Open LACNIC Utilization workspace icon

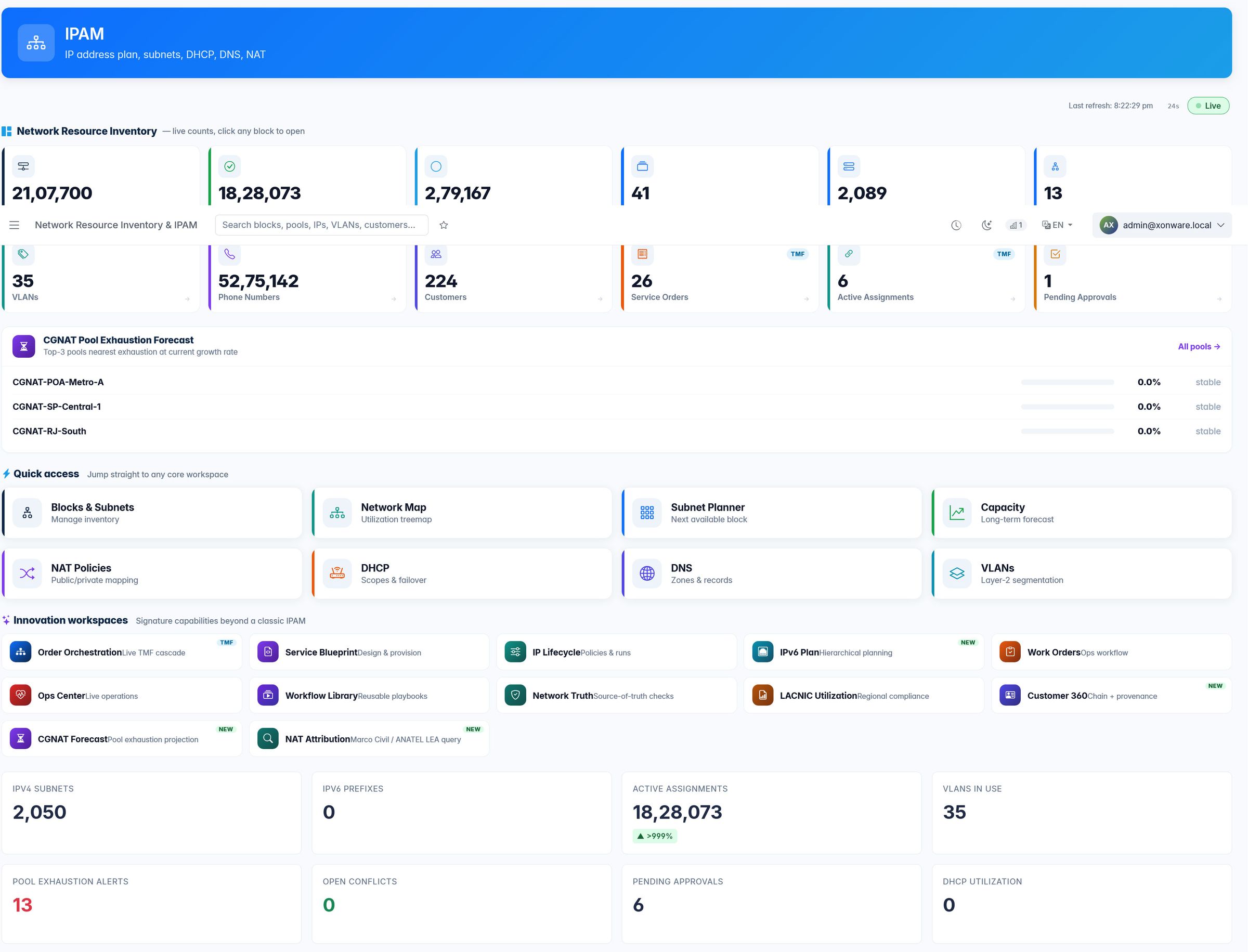click(x=763, y=695)
